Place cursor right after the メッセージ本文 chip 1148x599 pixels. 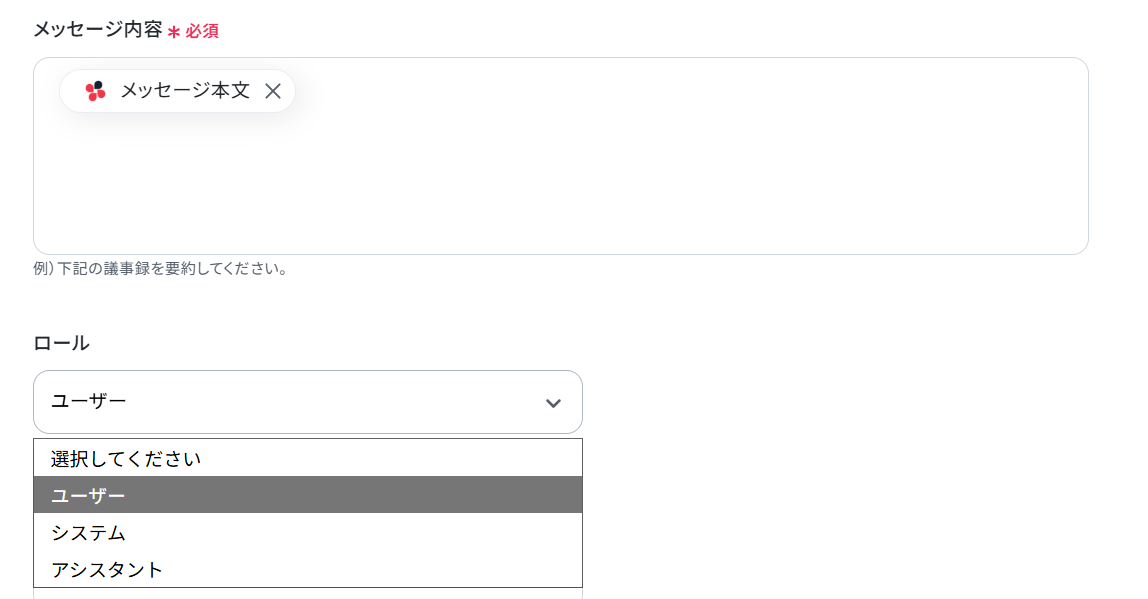[302, 91]
